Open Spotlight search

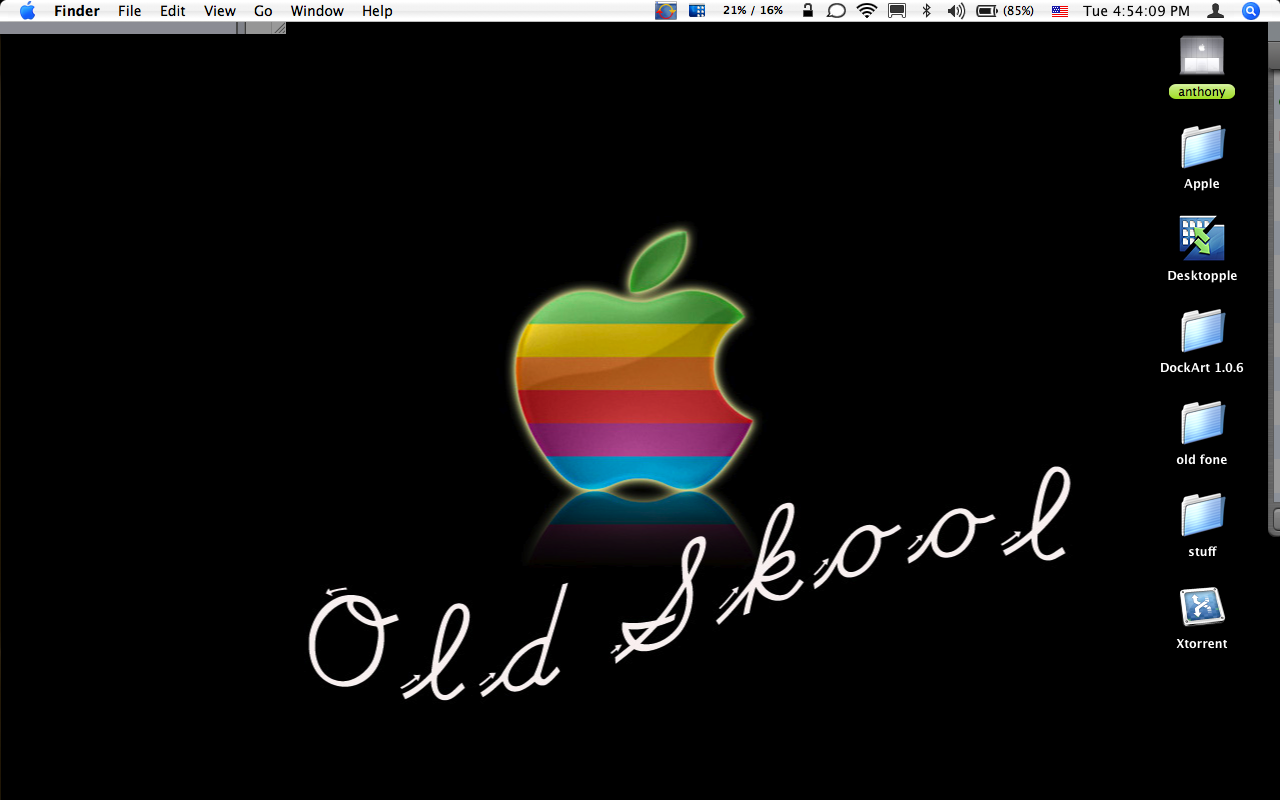(x=1251, y=11)
